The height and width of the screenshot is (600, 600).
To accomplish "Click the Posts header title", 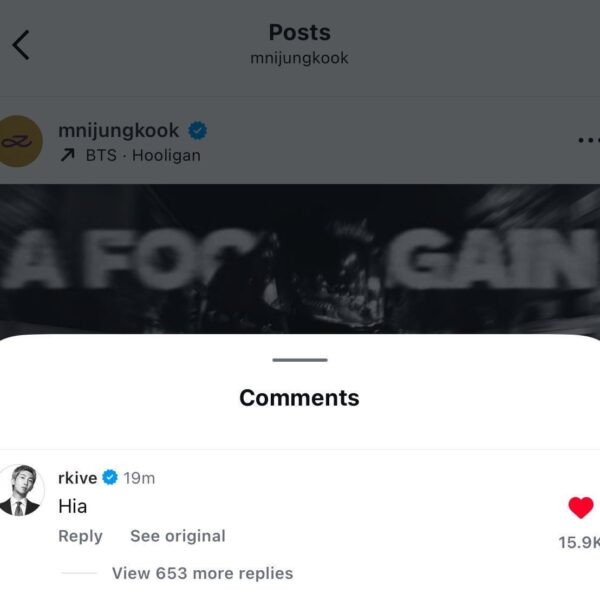I will 299,33.
